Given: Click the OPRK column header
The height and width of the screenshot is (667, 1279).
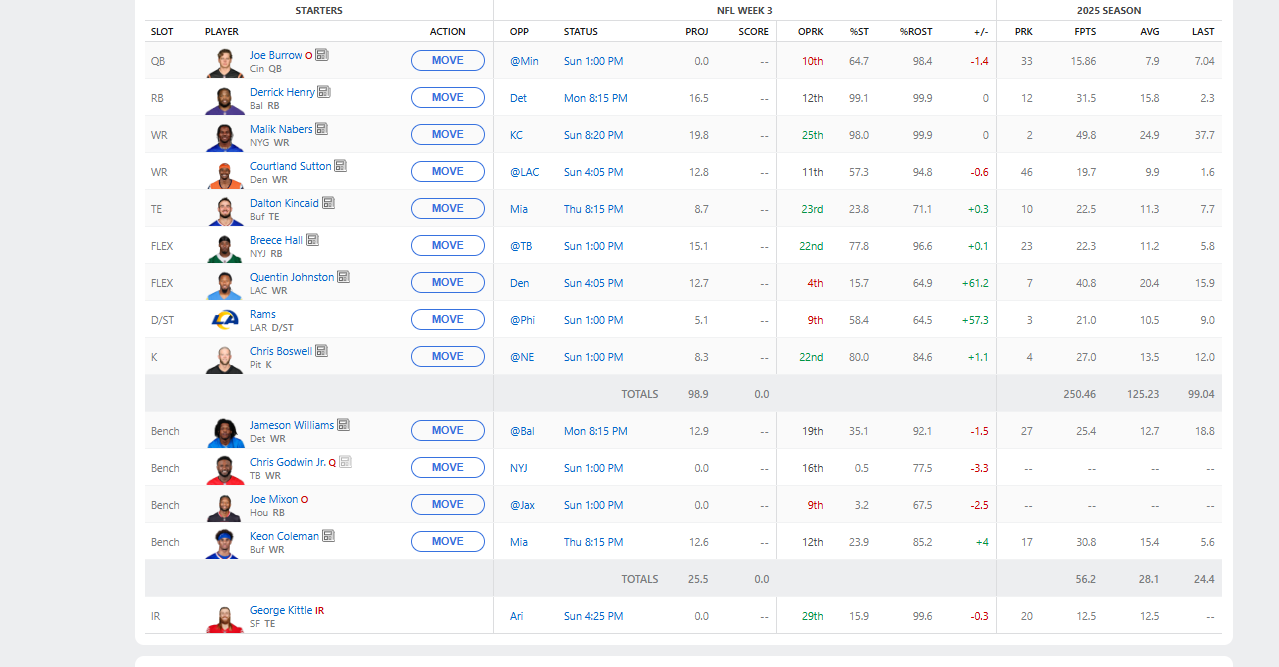Looking at the screenshot, I should [811, 31].
